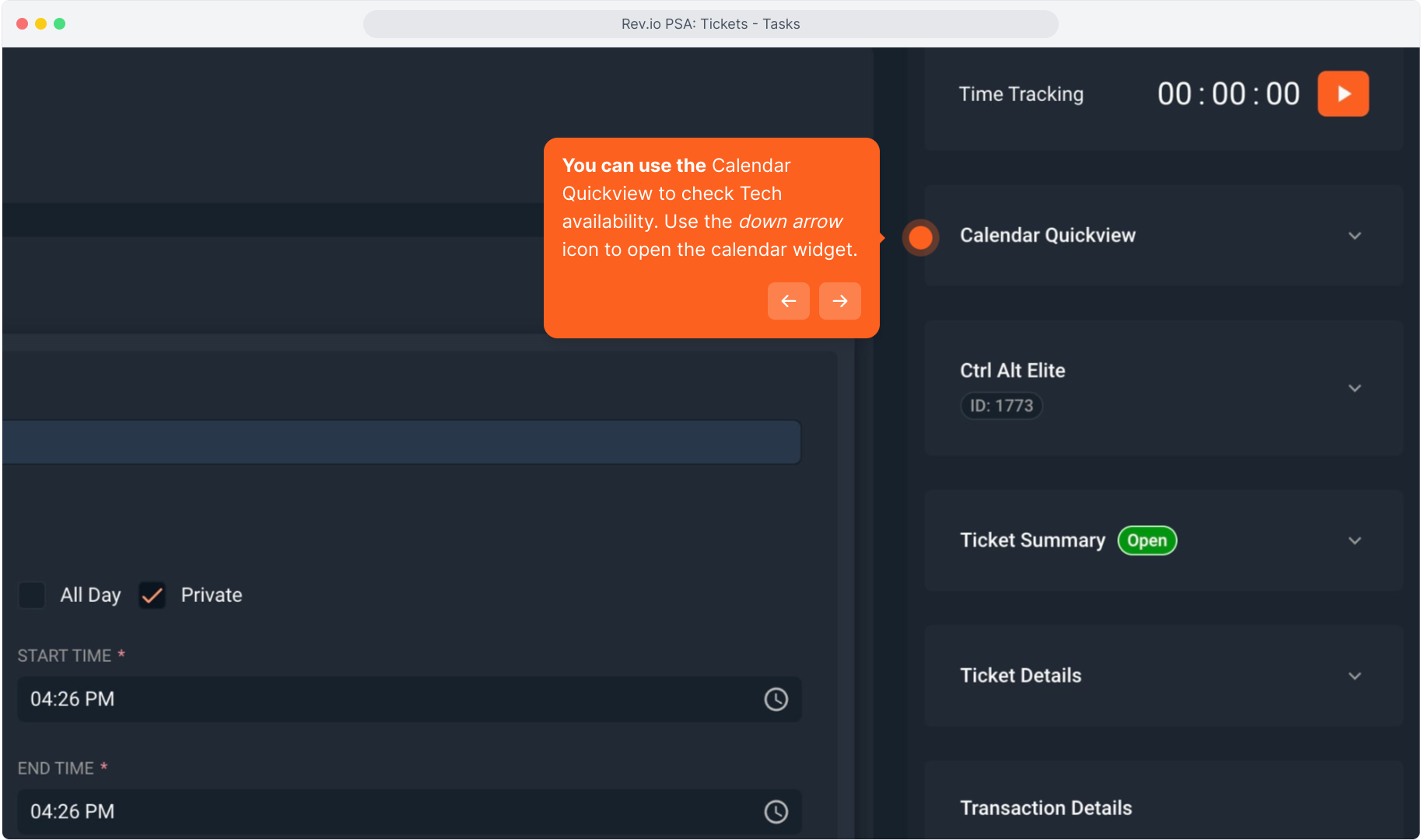1422x840 pixels.
Task: Click the blue highlighted text field
Action: [401, 443]
